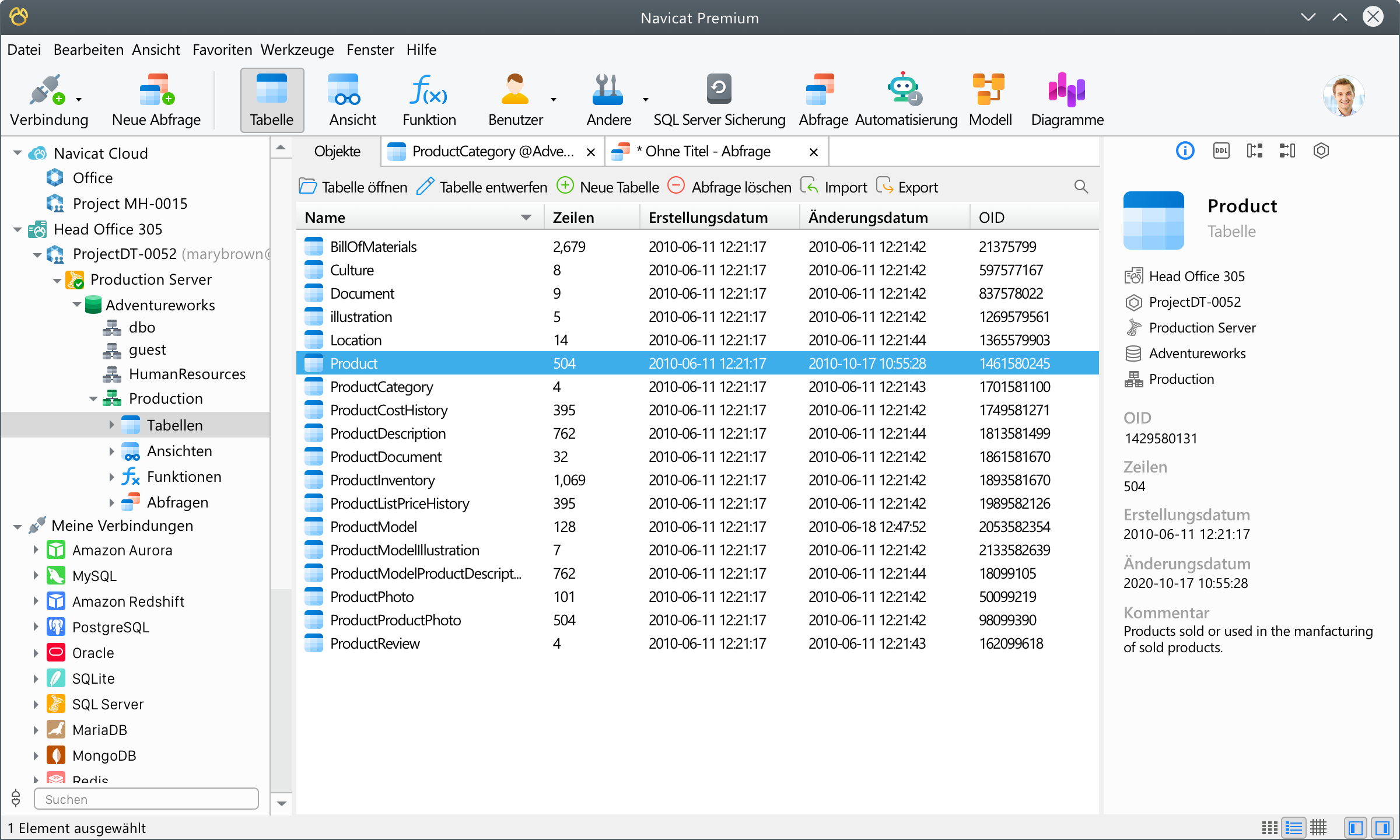Open the Favoriten menu
The width and height of the screenshot is (1400, 840).
[222, 50]
